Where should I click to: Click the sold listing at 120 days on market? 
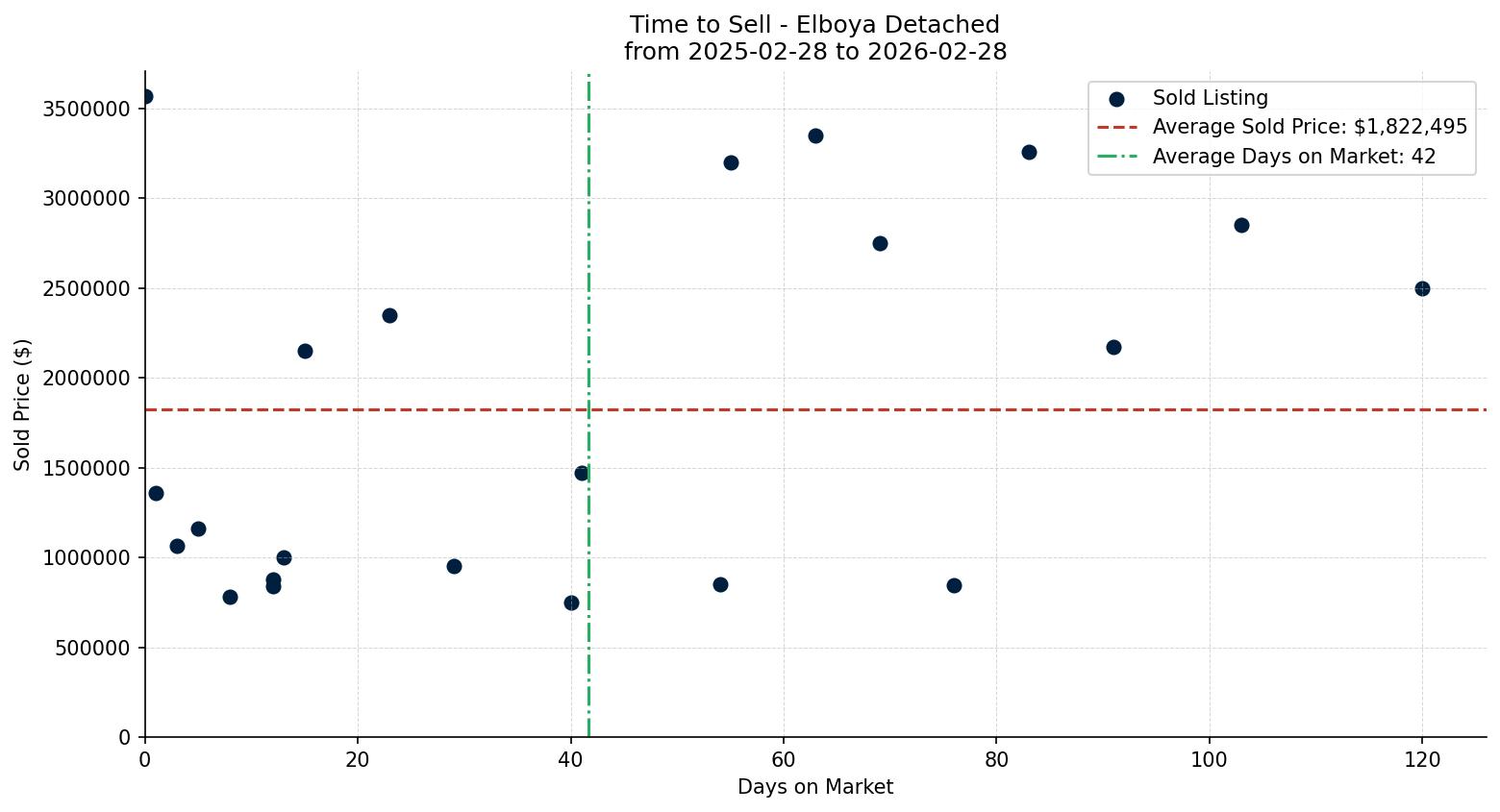1424,287
